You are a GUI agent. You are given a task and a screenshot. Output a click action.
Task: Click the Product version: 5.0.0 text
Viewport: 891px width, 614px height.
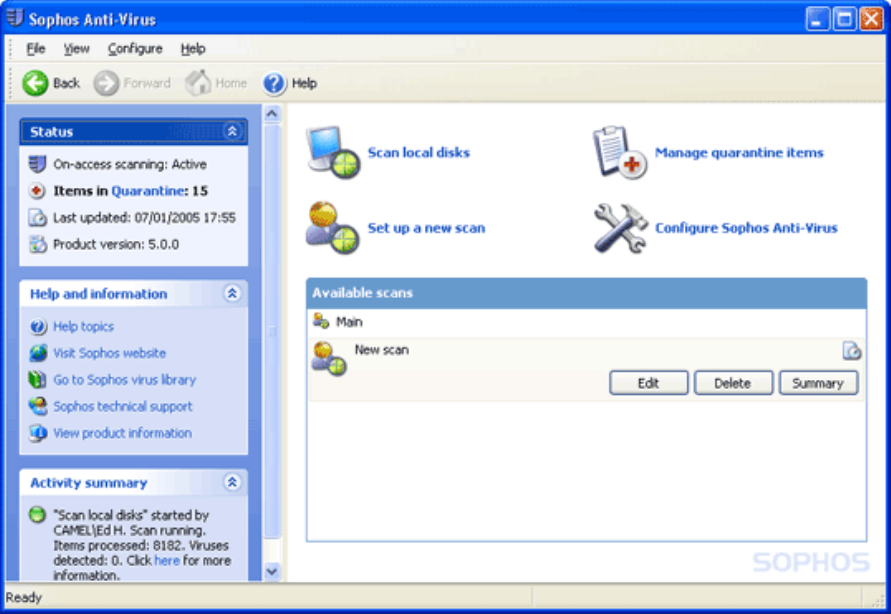116,244
